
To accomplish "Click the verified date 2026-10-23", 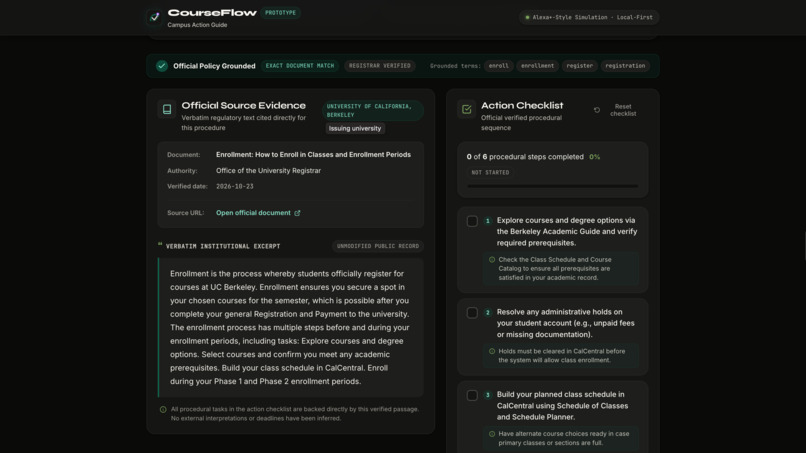I will coord(234,187).
